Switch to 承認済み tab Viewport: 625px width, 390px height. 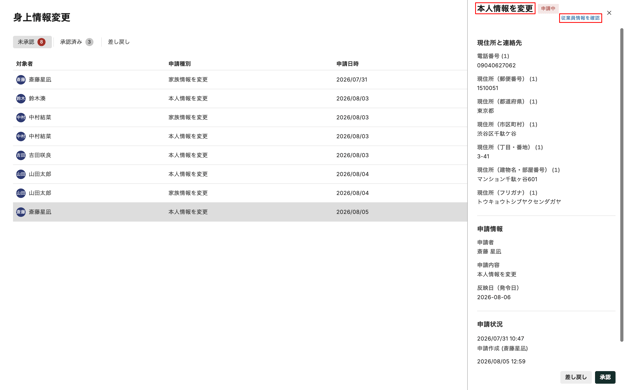[77, 42]
